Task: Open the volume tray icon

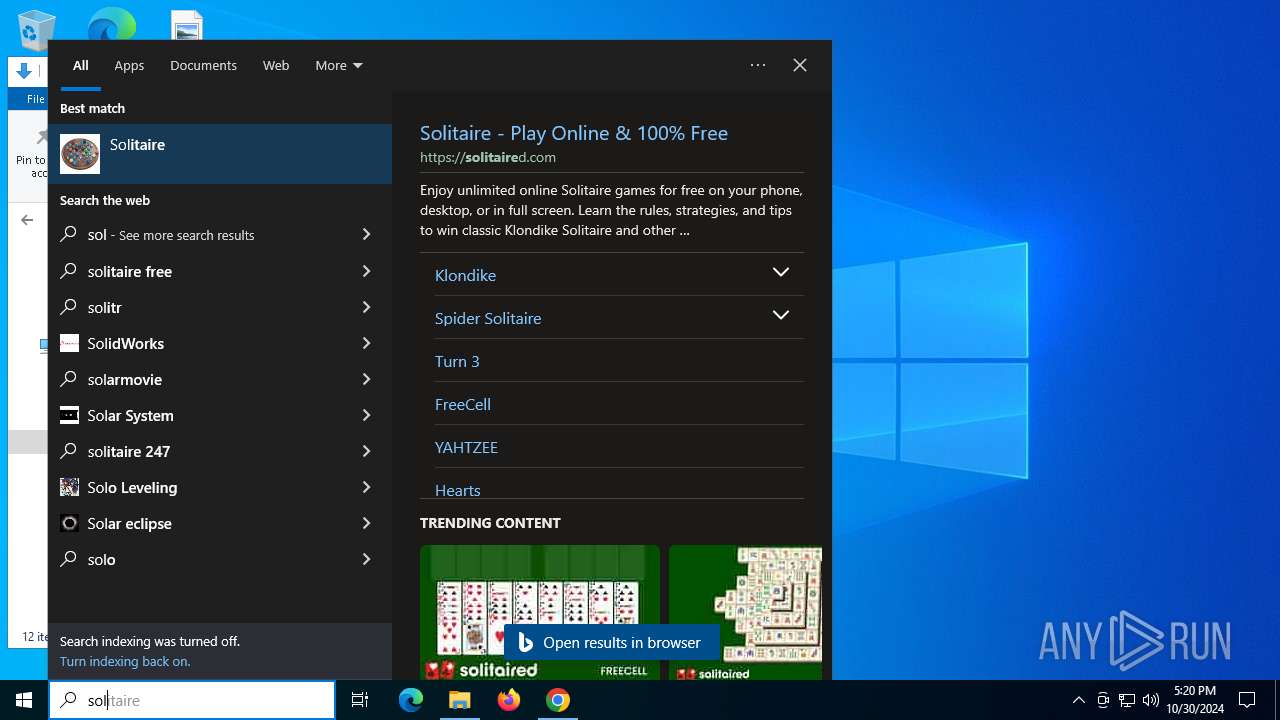Action: point(1150,700)
